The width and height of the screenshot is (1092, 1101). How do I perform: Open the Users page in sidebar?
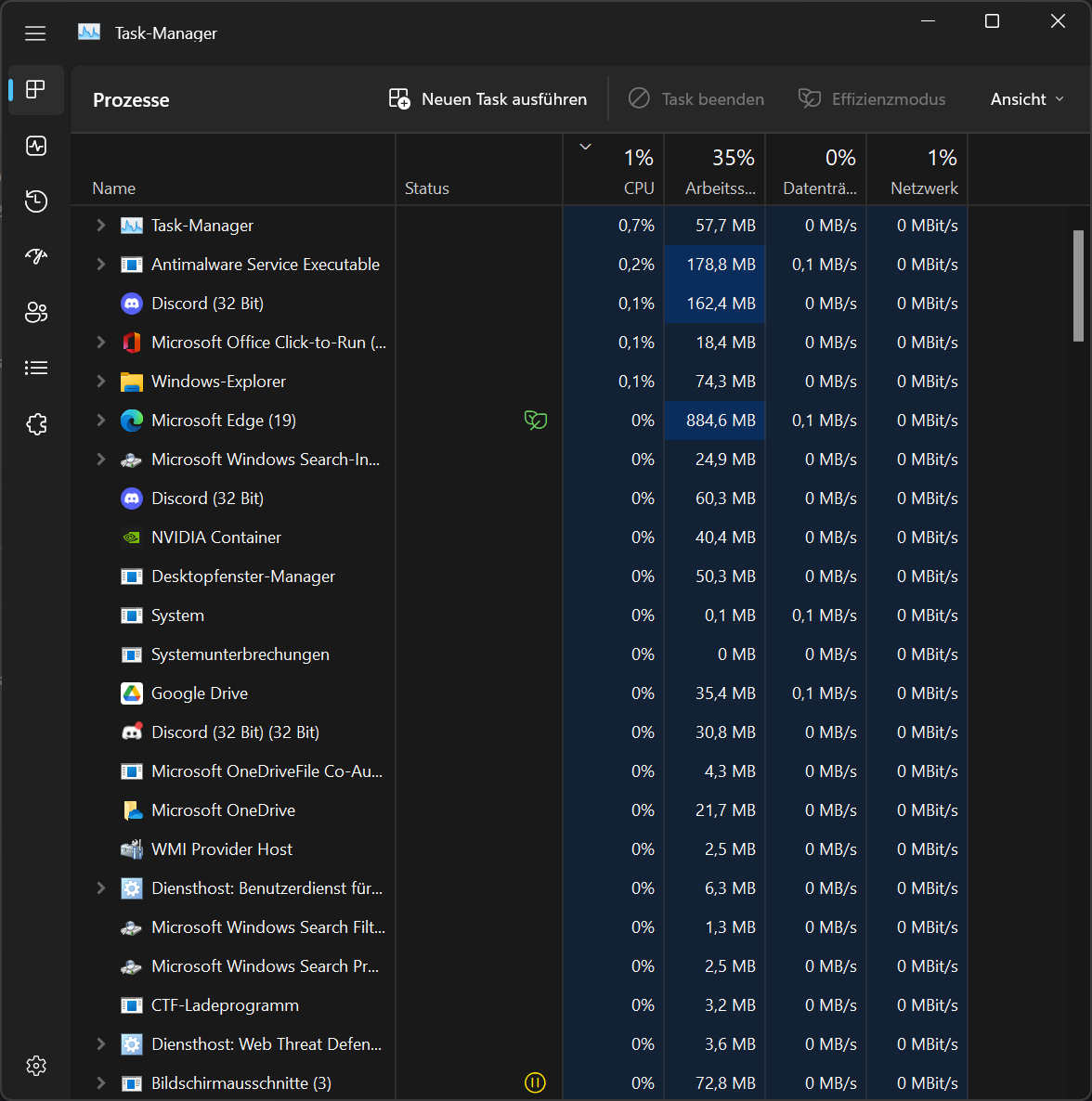pyautogui.click(x=36, y=312)
